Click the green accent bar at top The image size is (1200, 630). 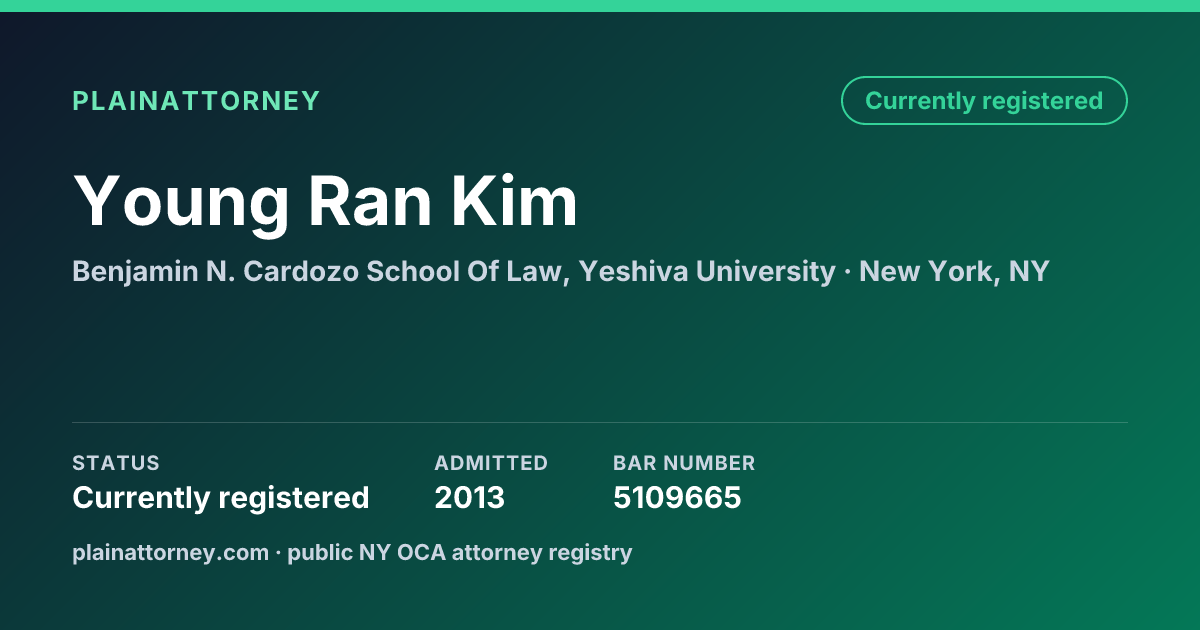[600, 6]
